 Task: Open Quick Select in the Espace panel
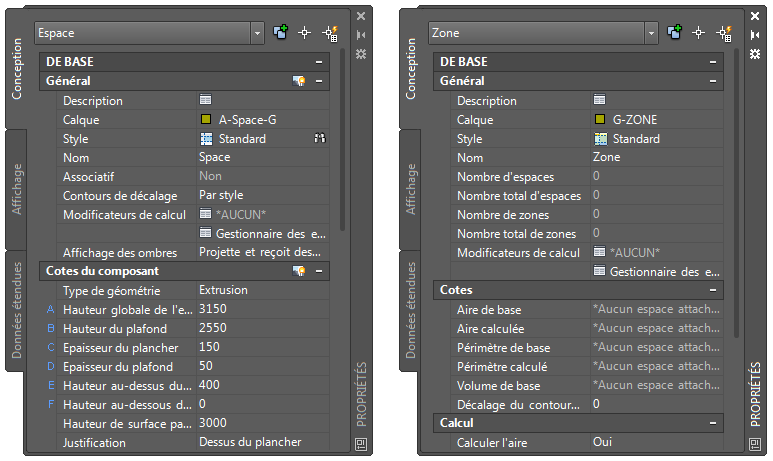coord(331,33)
